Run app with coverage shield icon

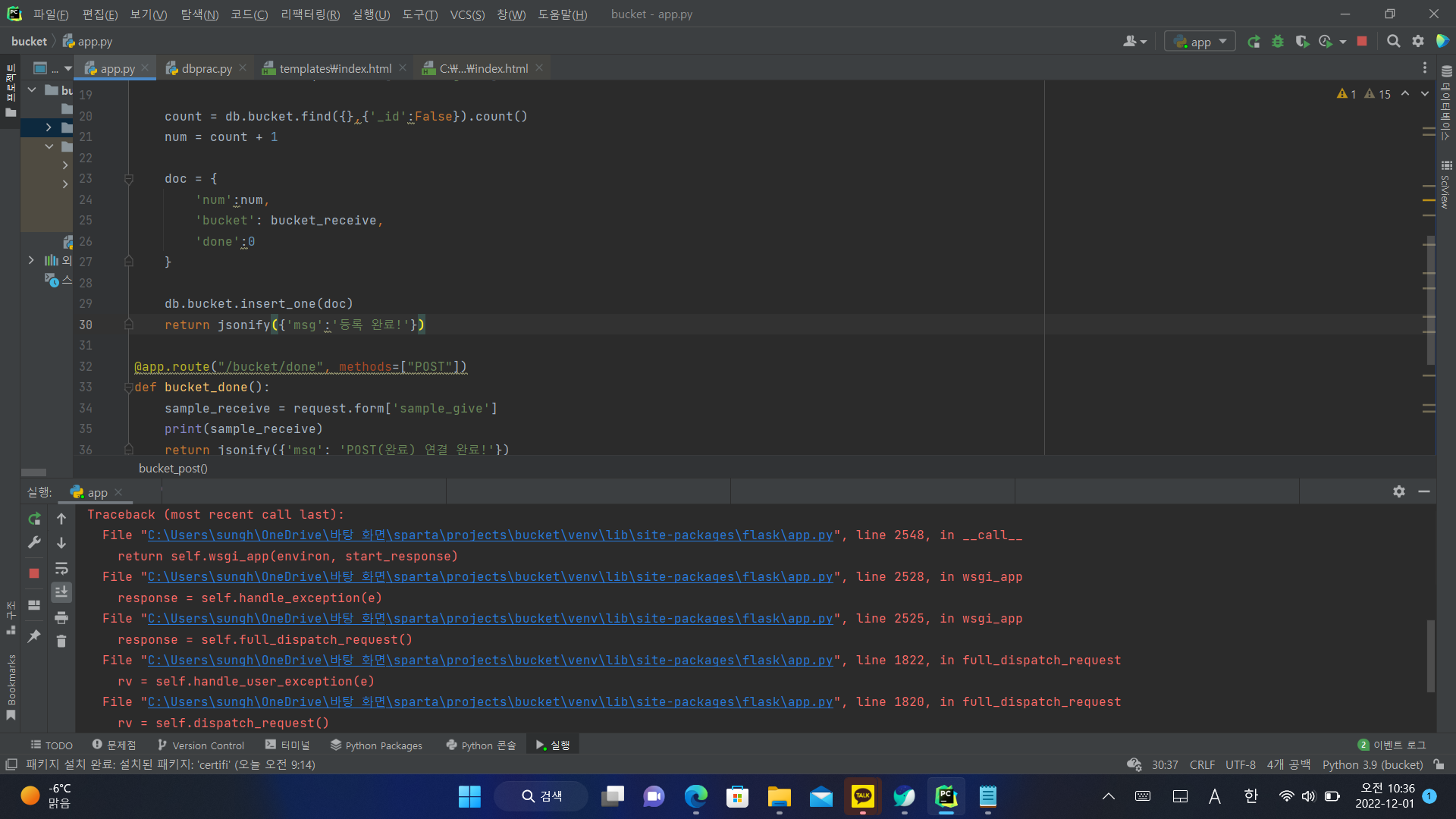[x=1301, y=42]
